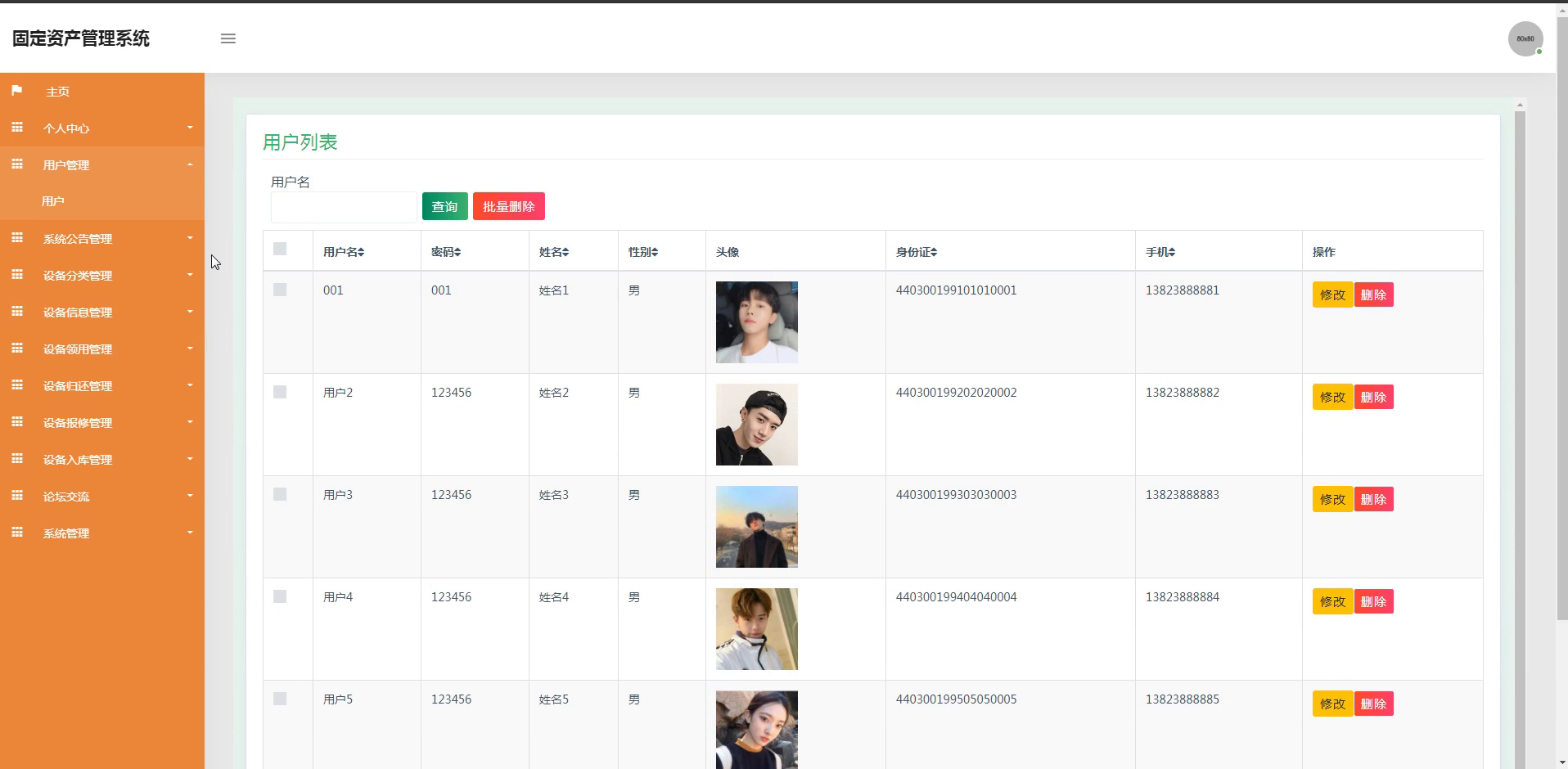
Task: Click 删除 for user 001
Action: 1374,295
